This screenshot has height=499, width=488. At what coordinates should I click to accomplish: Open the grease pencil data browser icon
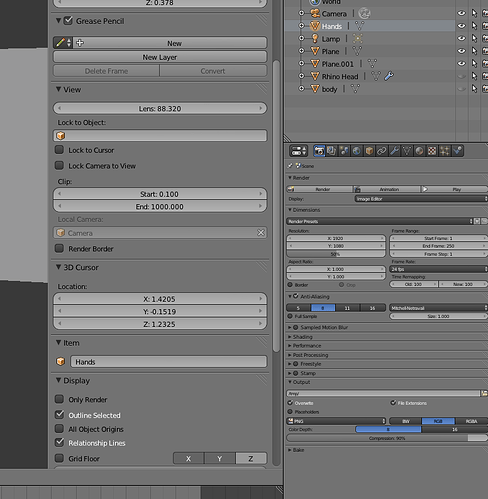click(x=63, y=43)
